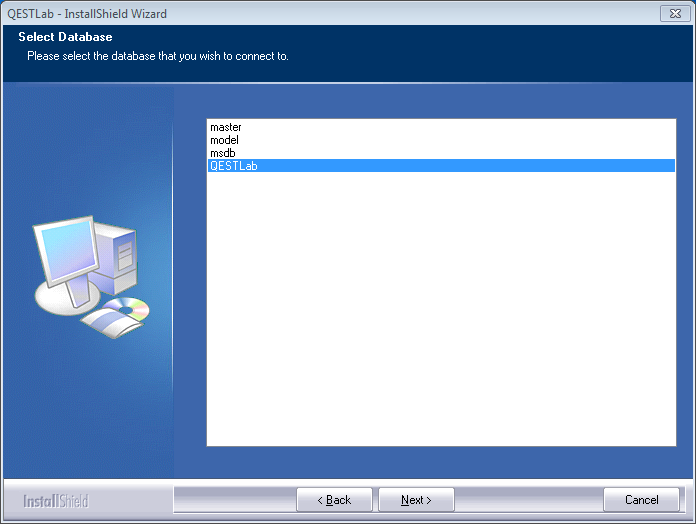
Task: Cancel the InstallShield wizard
Action: point(641,500)
